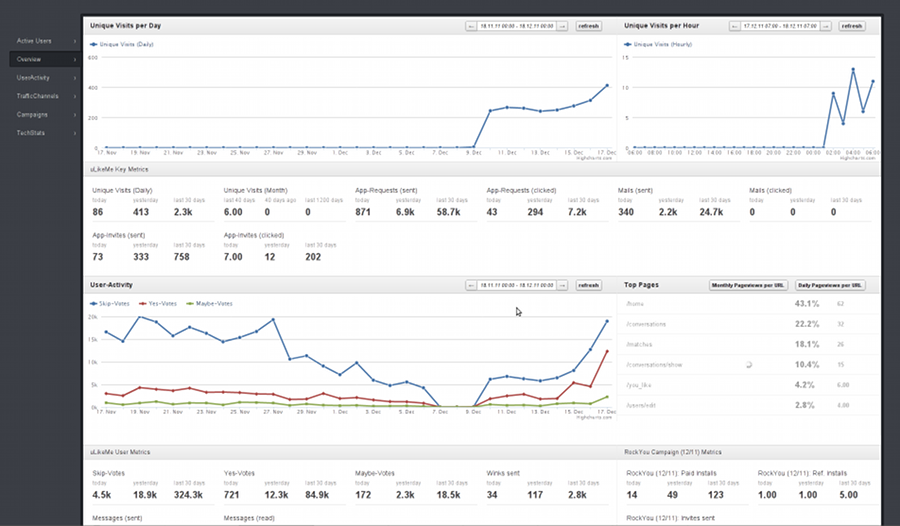Expand the Overview chevron arrow
900x526 pixels.
[x=75, y=60]
